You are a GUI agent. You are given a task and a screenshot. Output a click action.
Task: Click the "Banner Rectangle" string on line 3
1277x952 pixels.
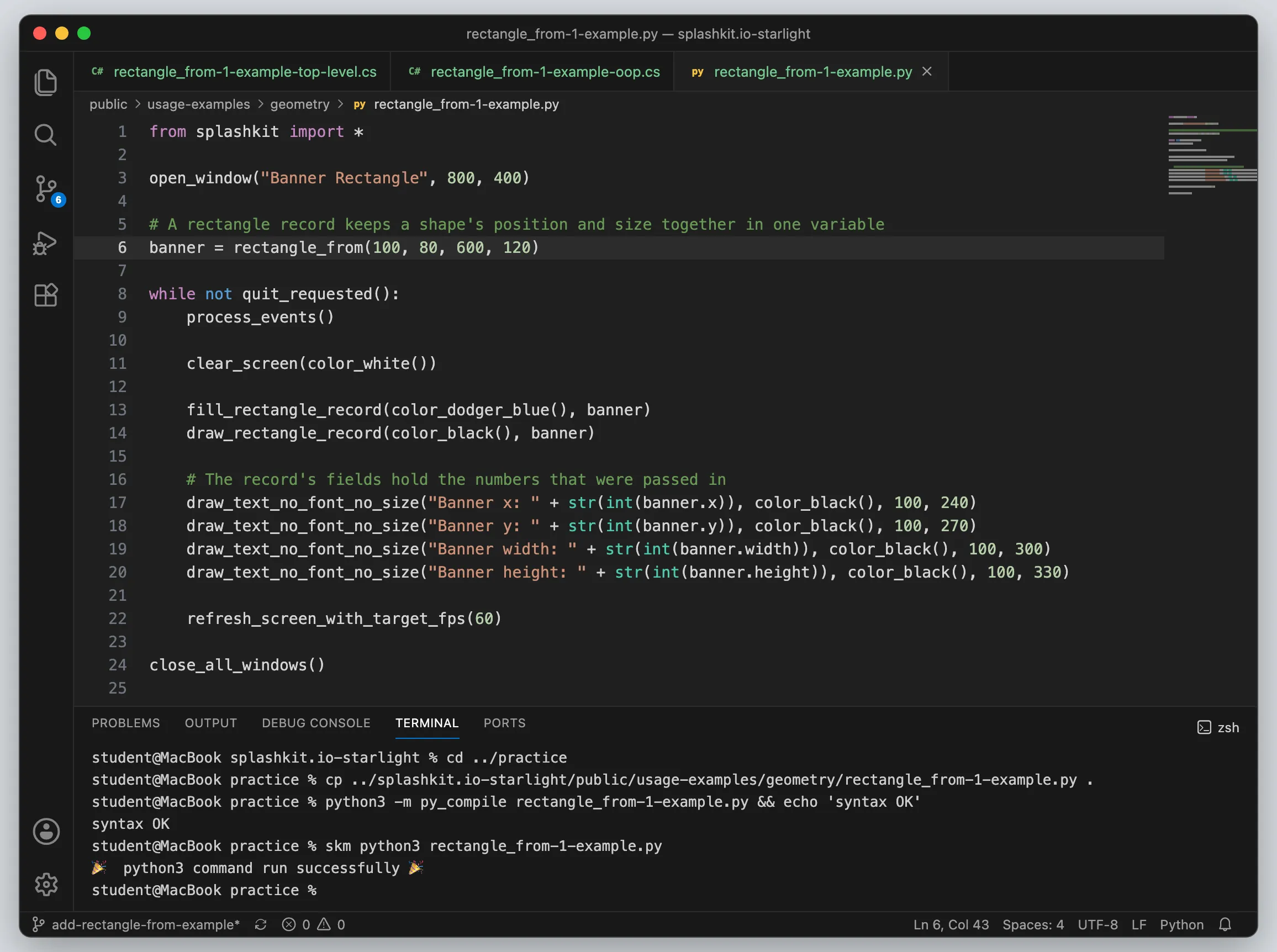(344, 177)
